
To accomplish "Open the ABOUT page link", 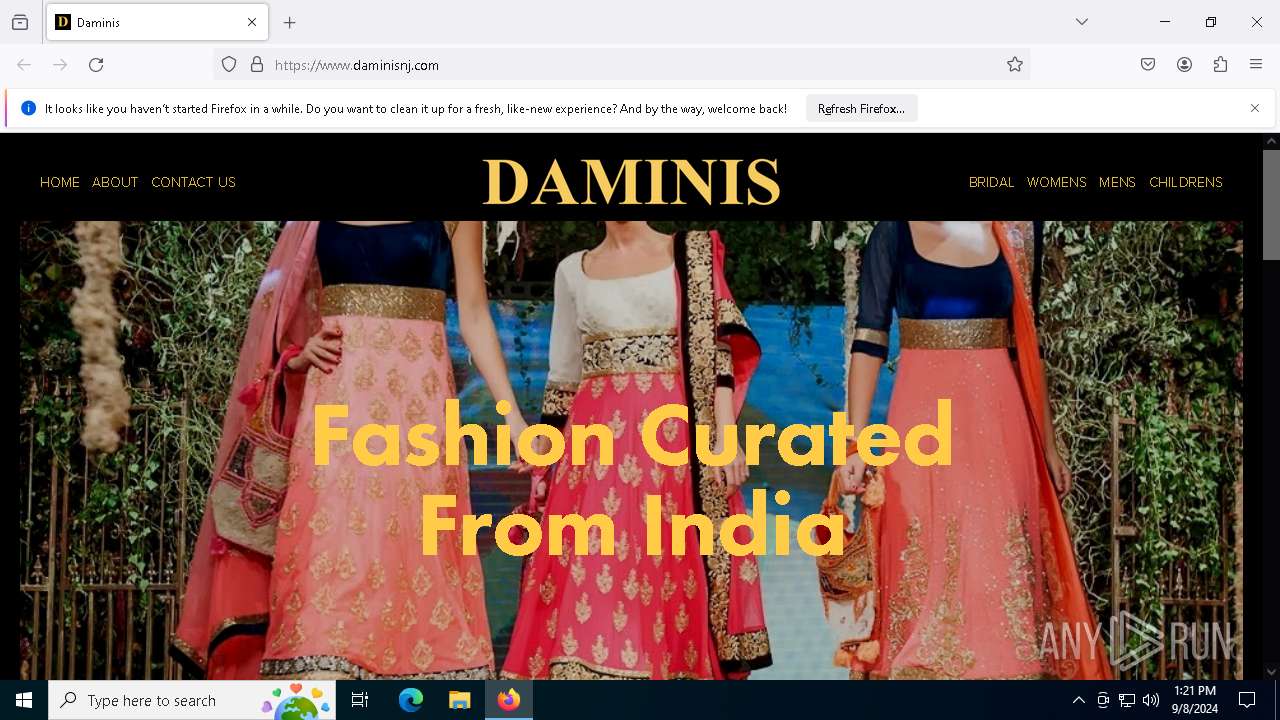I will [x=115, y=182].
